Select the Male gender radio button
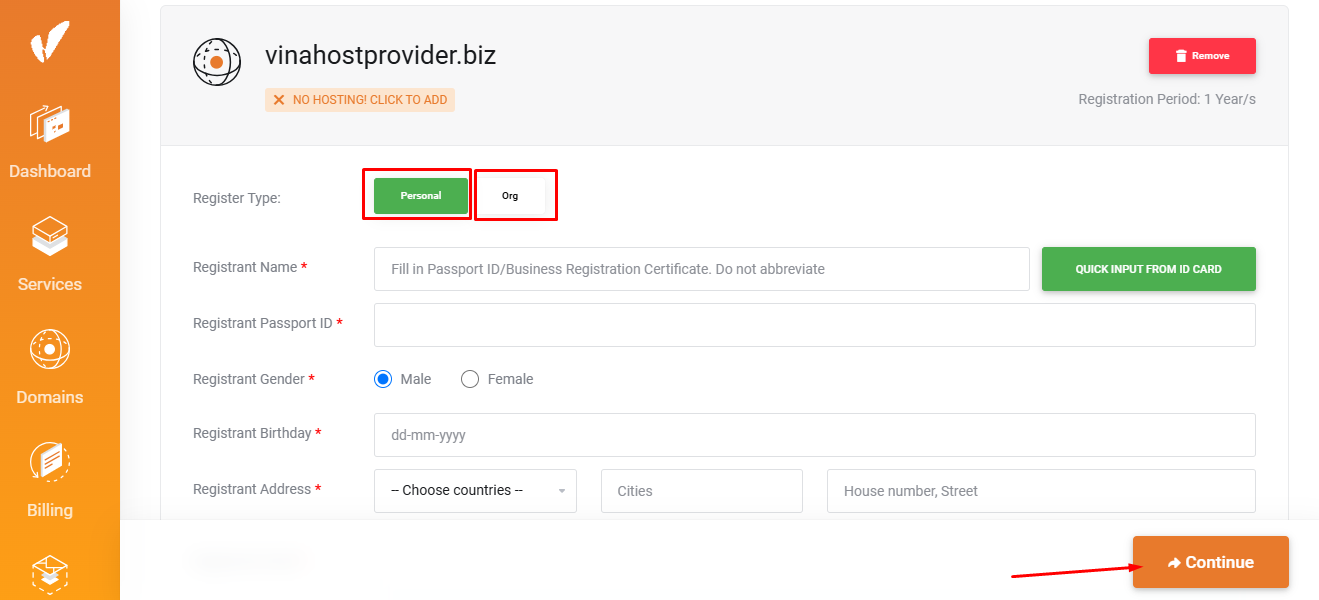Viewport: 1319px width, 600px height. (383, 379)
